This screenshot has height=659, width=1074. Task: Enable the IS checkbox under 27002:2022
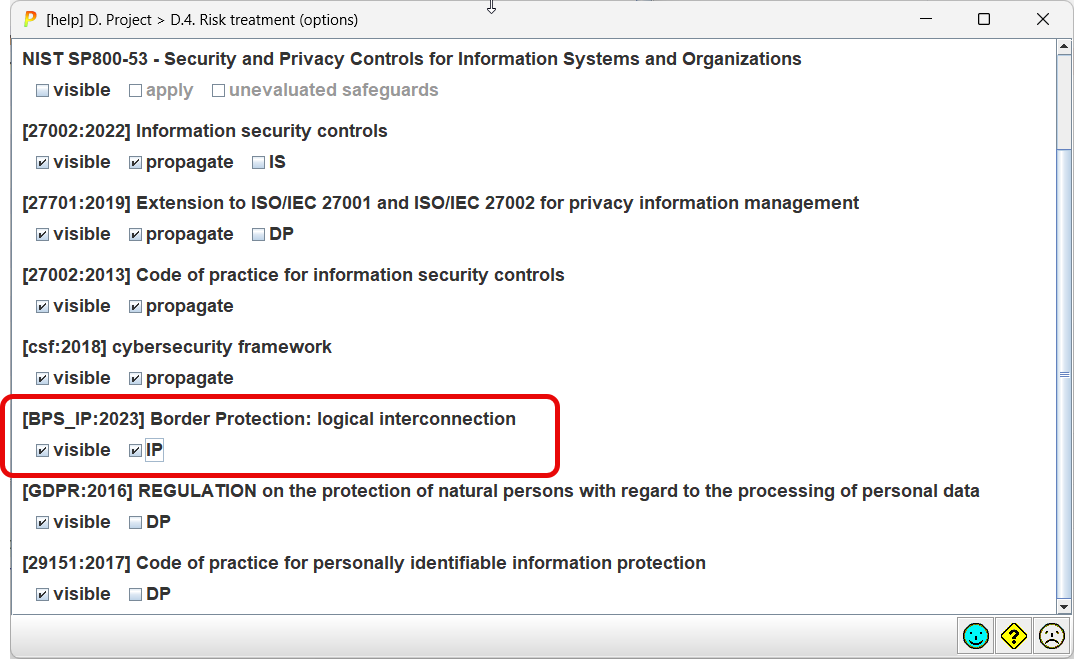coord(258,163)
